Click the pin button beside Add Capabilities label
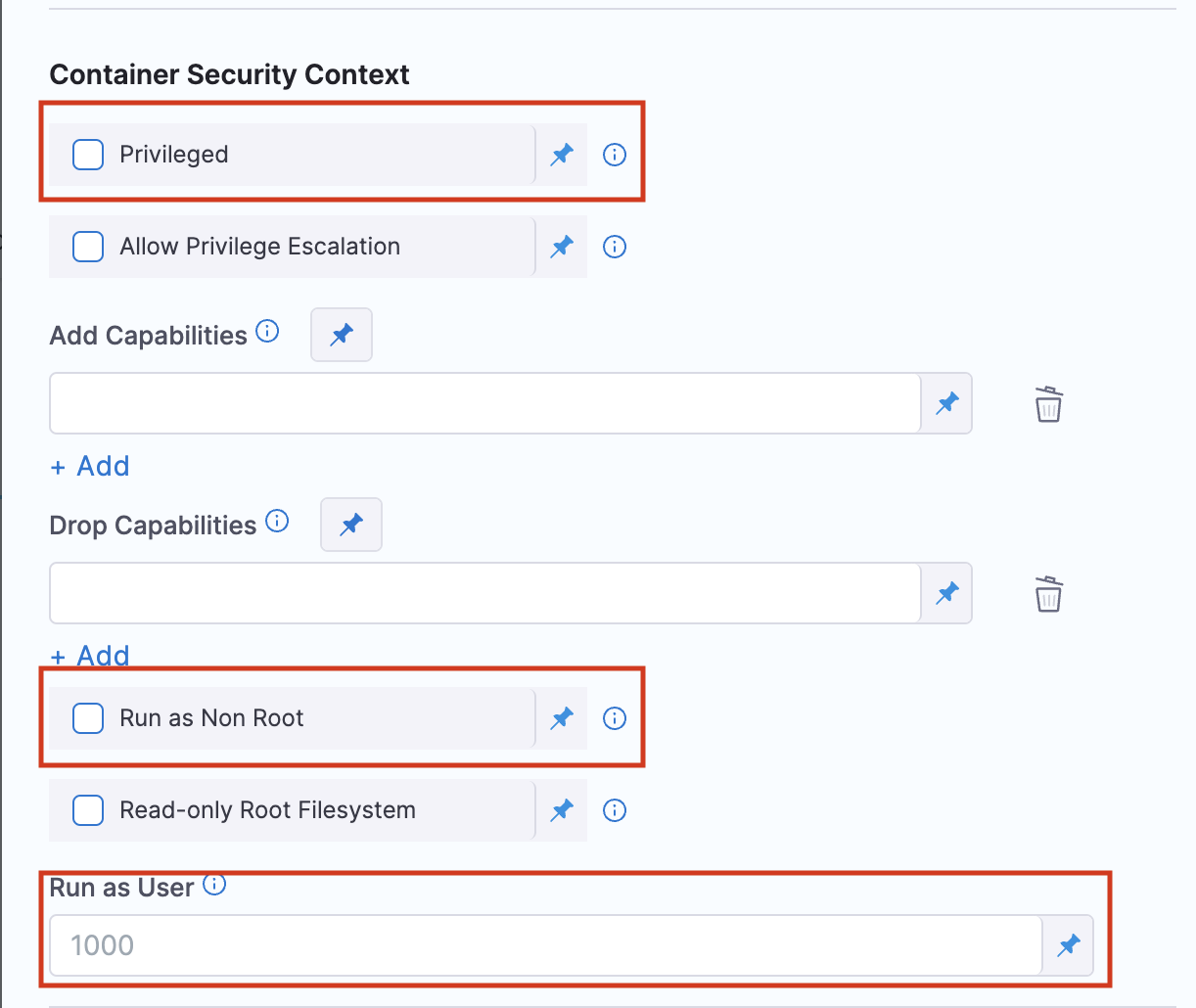This screenshot has height=1008, width=1196. click(342, 335)
